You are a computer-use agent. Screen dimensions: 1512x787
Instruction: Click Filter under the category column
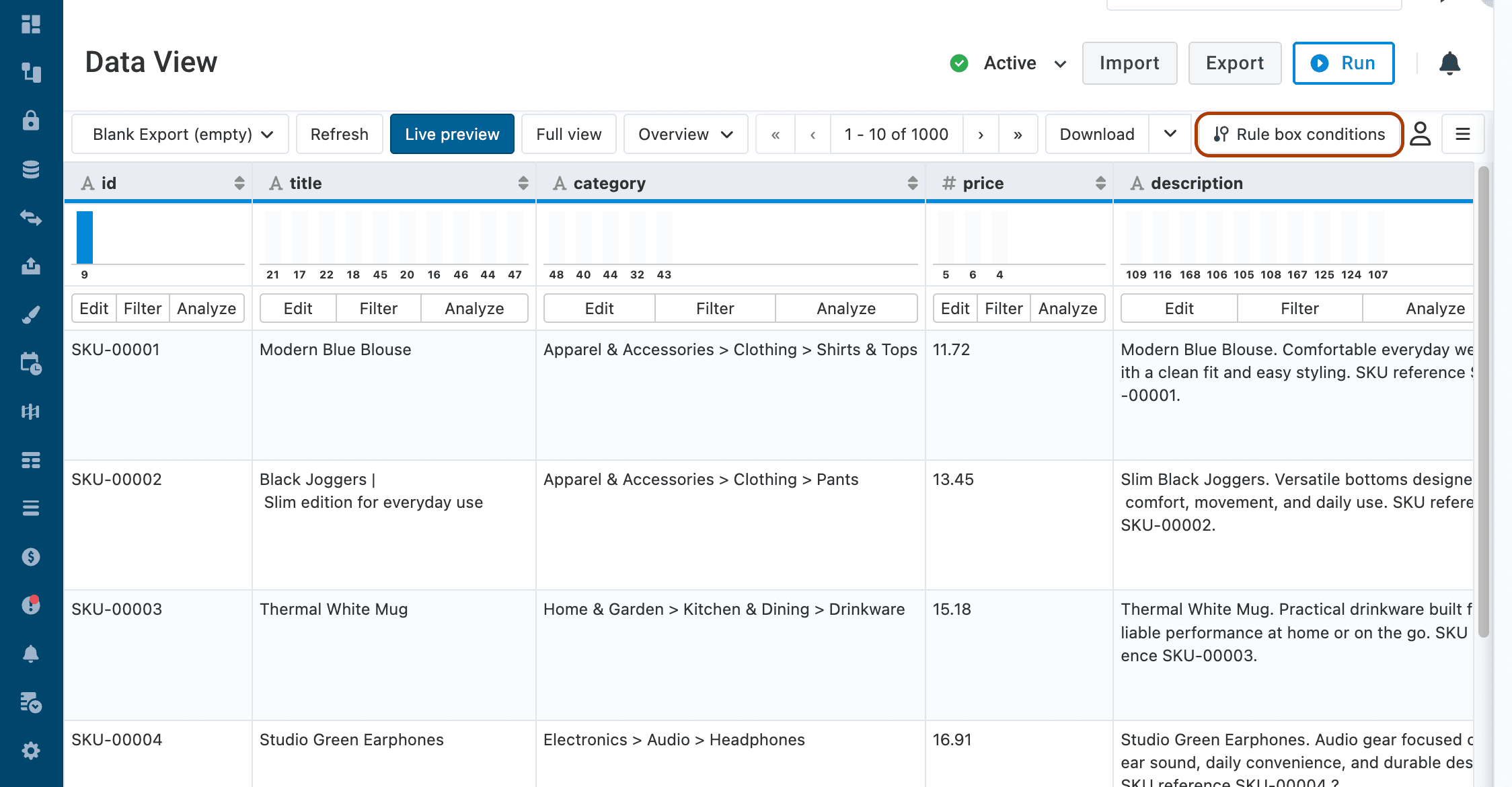pos(715,308)
